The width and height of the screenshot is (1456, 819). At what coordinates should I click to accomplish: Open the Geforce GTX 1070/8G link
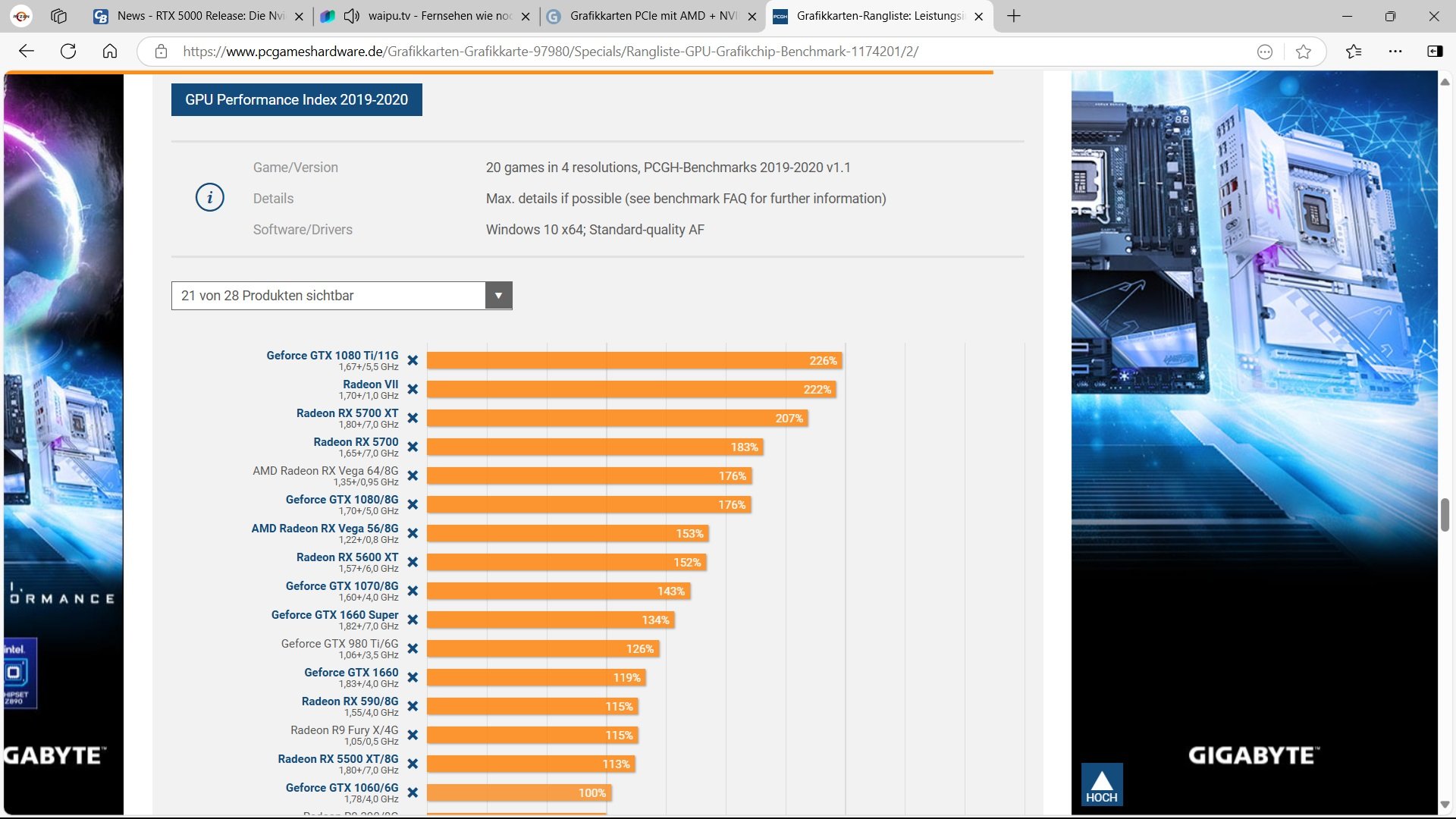tap(342, 586)
